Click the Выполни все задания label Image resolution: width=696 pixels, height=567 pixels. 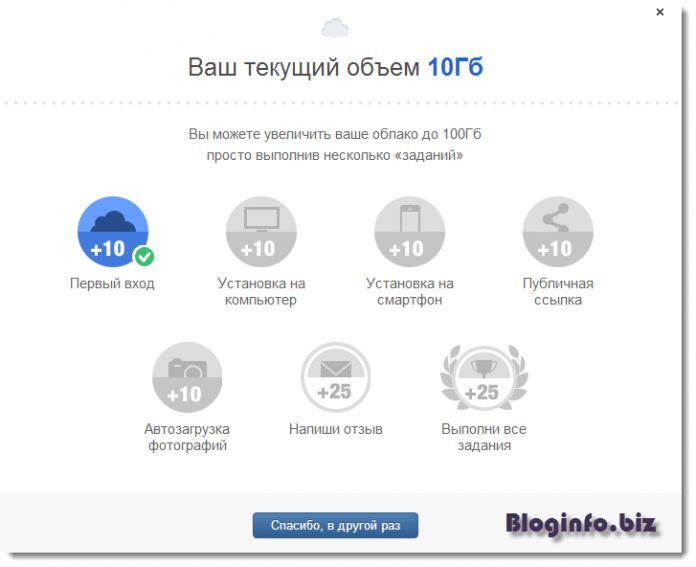[484, 437]
